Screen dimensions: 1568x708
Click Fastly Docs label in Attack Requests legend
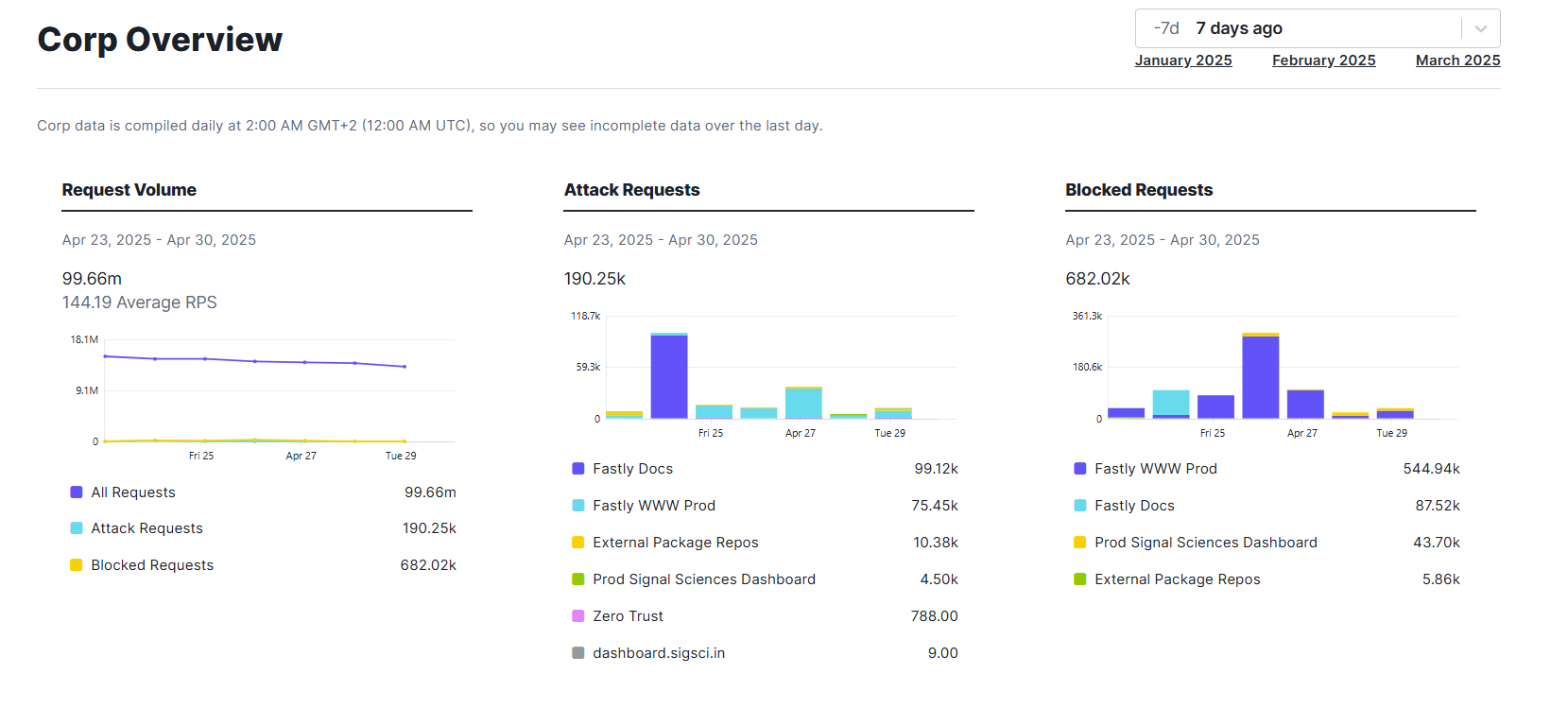pyautogui.click(x=633, y=469)
